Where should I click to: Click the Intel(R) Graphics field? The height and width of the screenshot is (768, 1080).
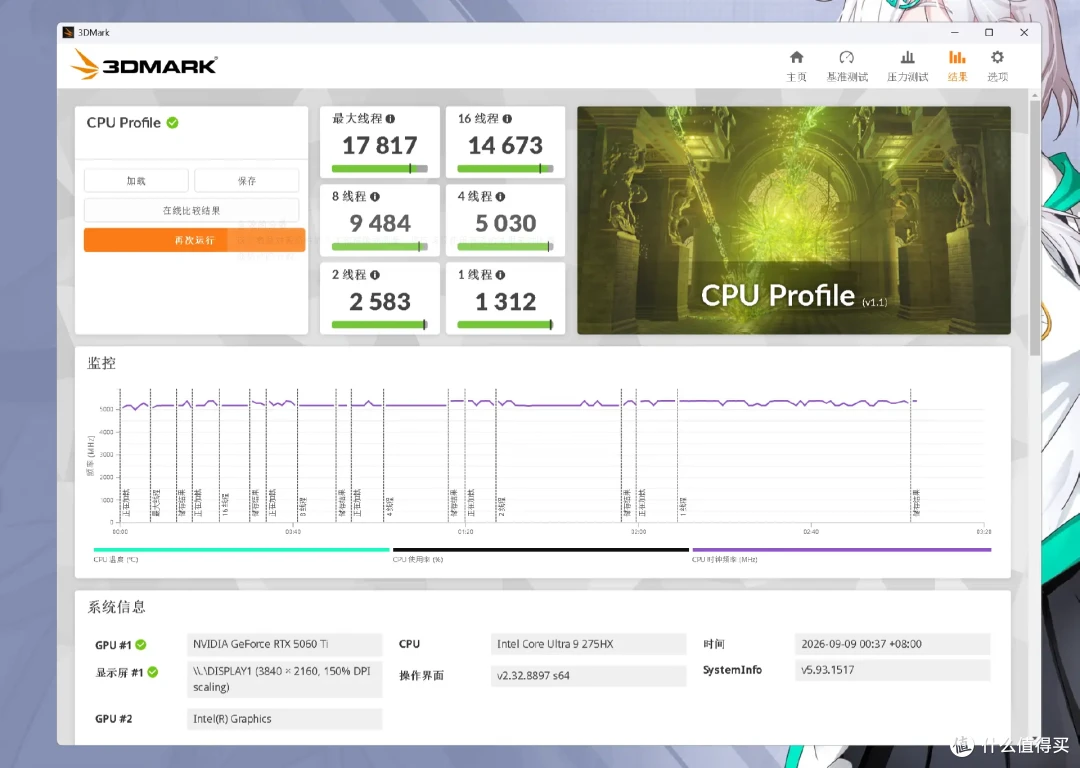[284, 718]
